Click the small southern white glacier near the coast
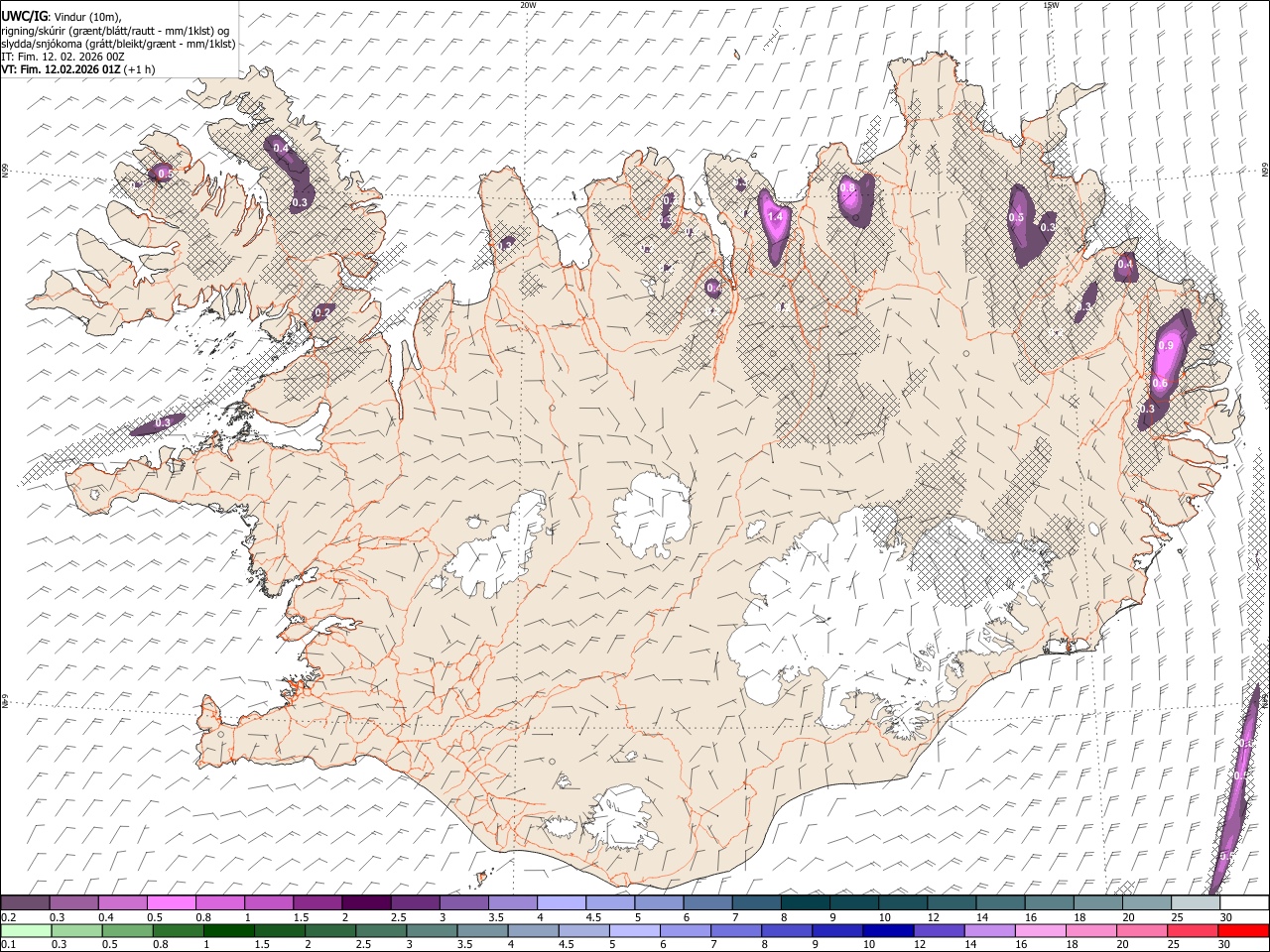 coord(622,819)
